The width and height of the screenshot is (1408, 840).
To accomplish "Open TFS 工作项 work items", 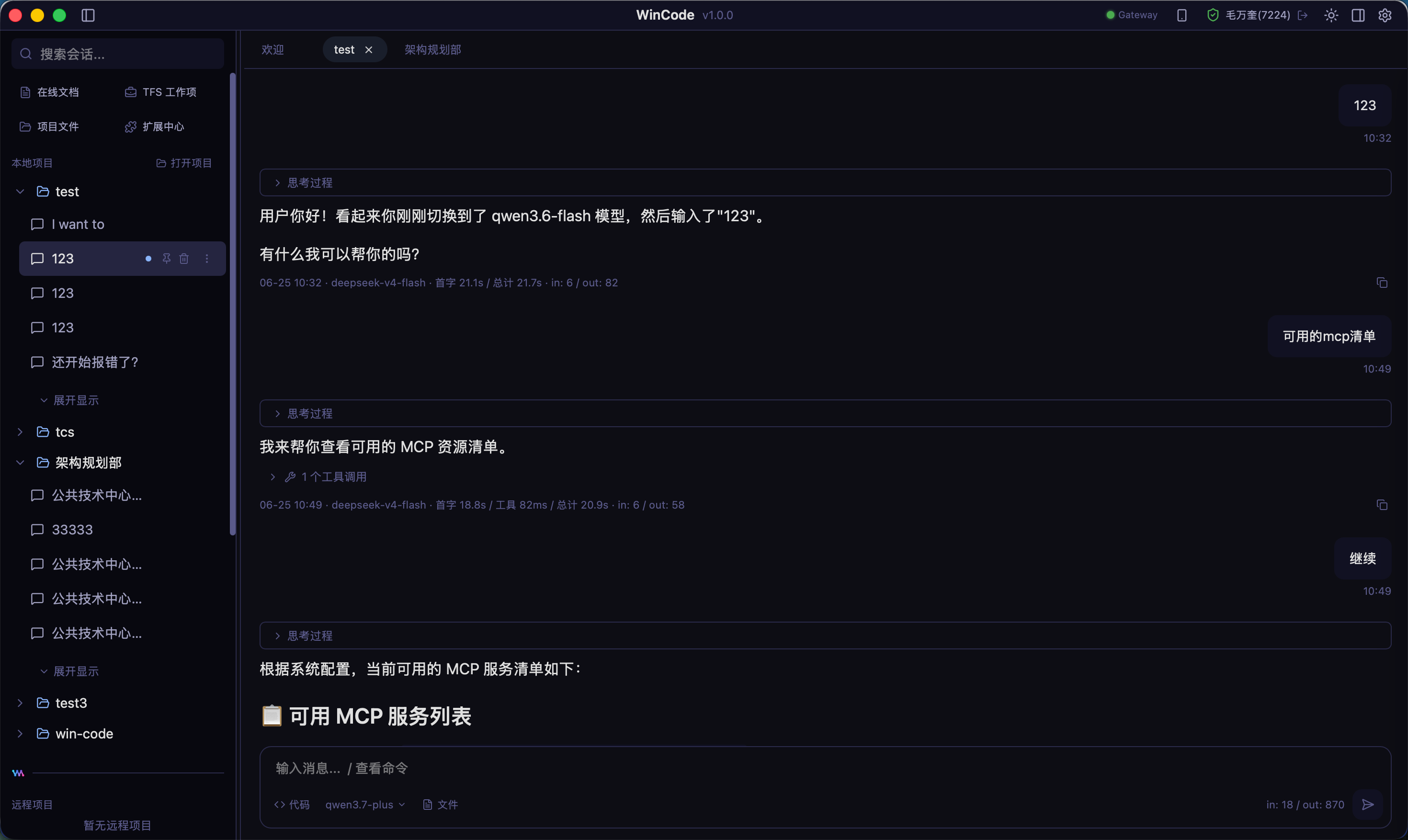I will pos(161,92).
